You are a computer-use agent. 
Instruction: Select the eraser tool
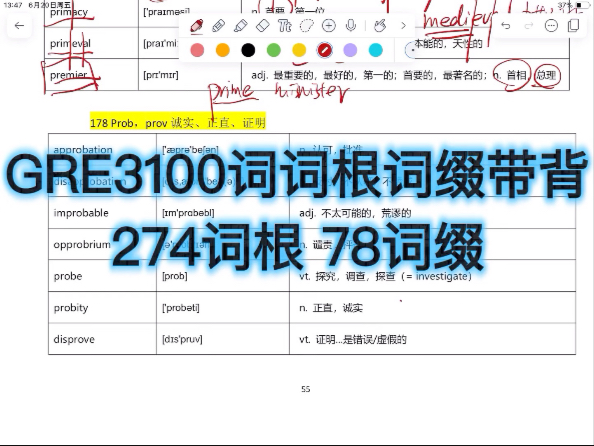pos(263,26)
